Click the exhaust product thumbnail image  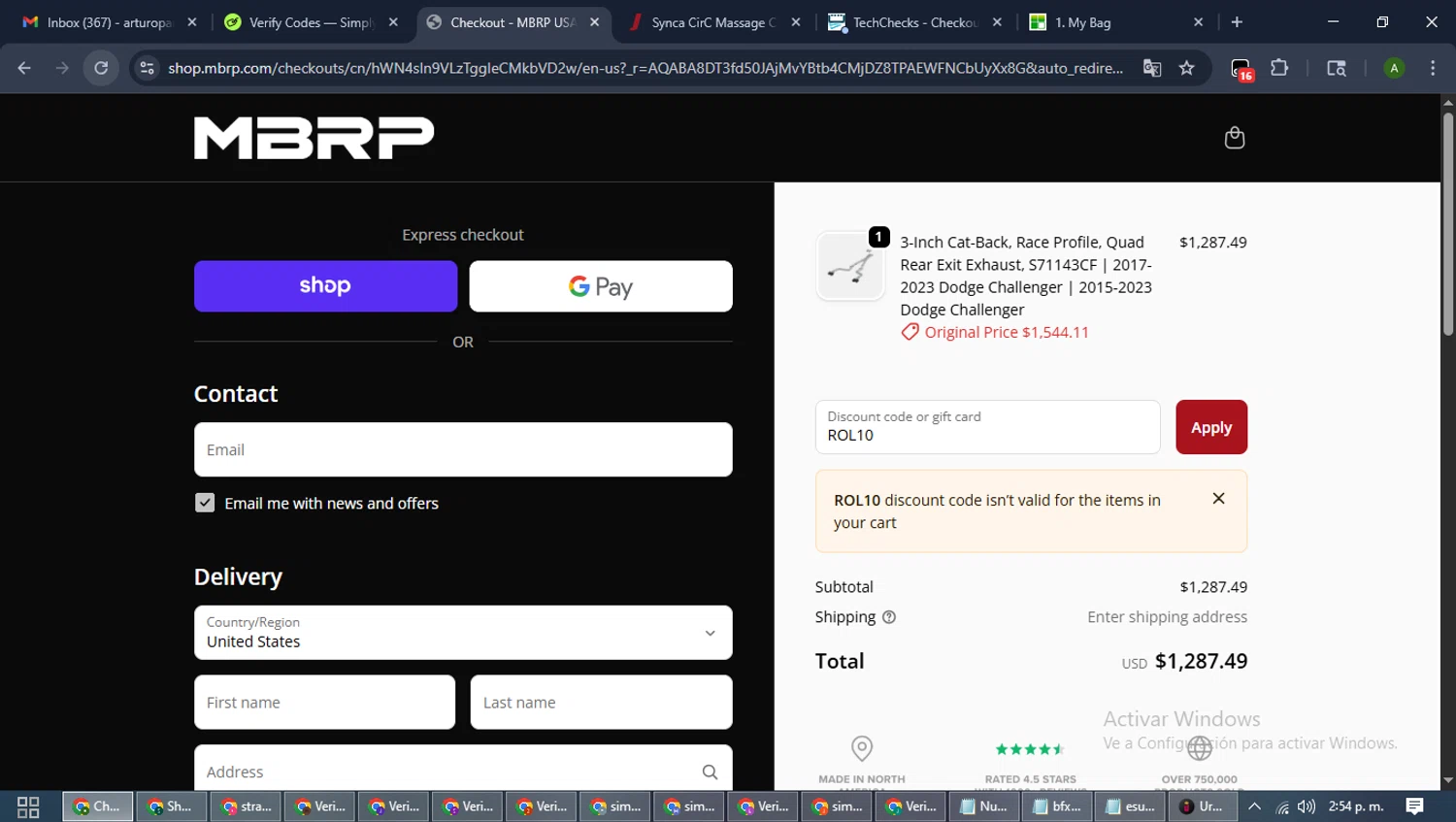tap(850, 266)
